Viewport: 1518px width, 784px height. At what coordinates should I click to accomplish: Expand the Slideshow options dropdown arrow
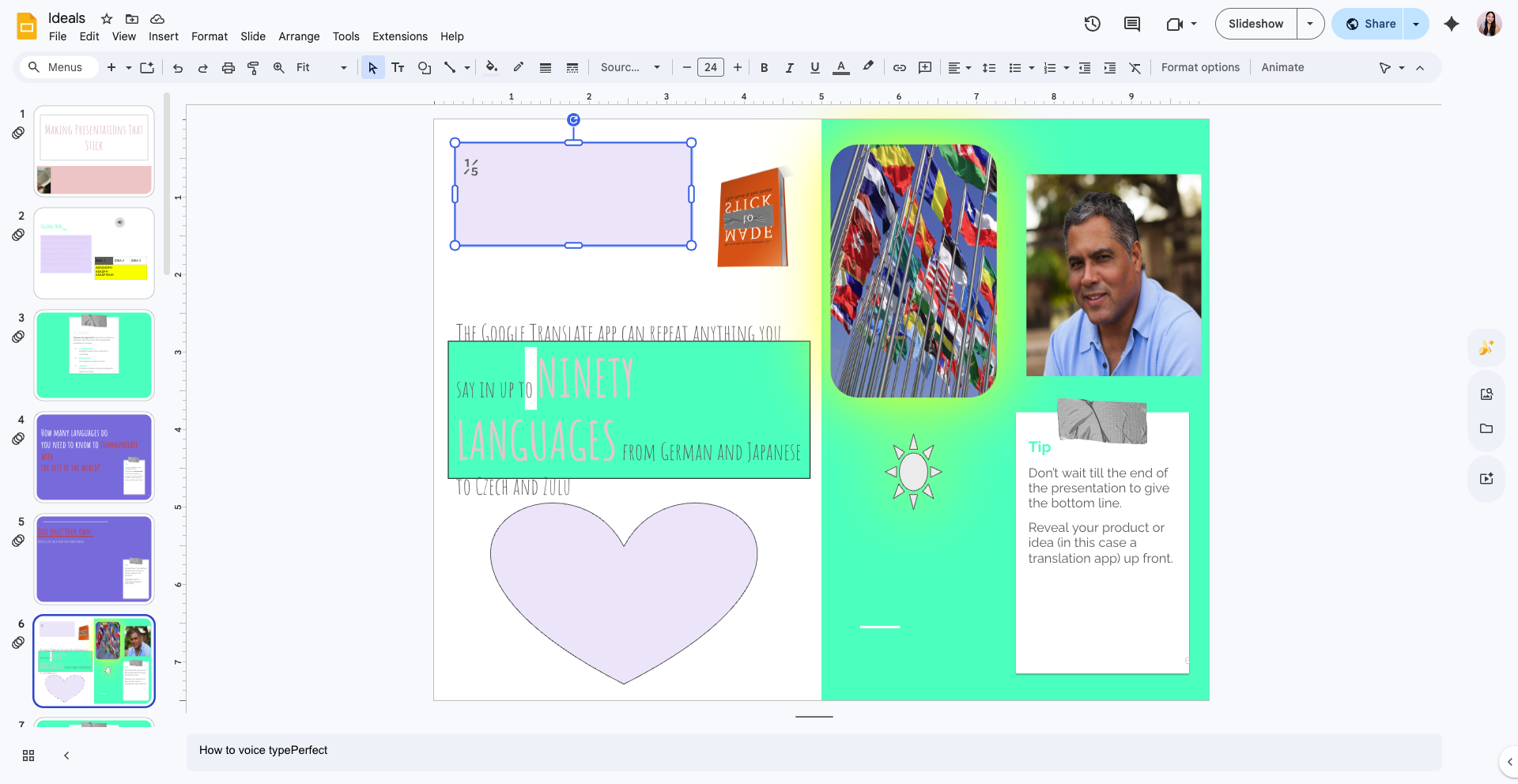click(x=1310, y=24)
